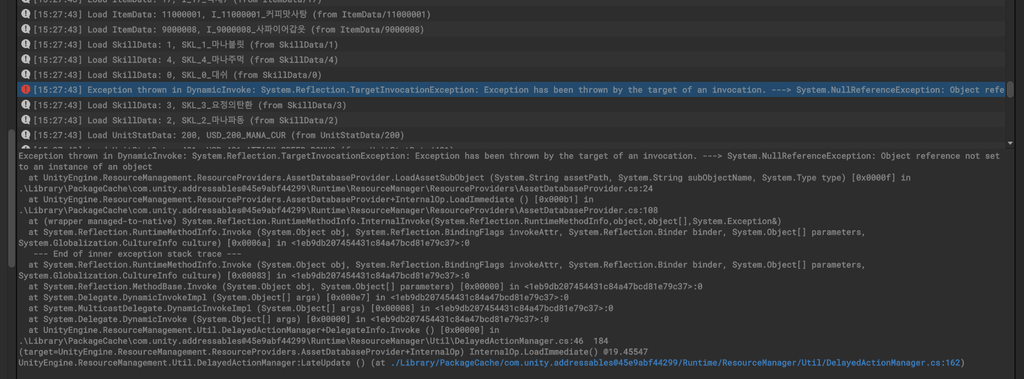Click the AssetDatabaseProvider.LoadAssetSubObject stack line
Image resolution: width=1024 pixels, height=379 pixels.
(469, 177)
